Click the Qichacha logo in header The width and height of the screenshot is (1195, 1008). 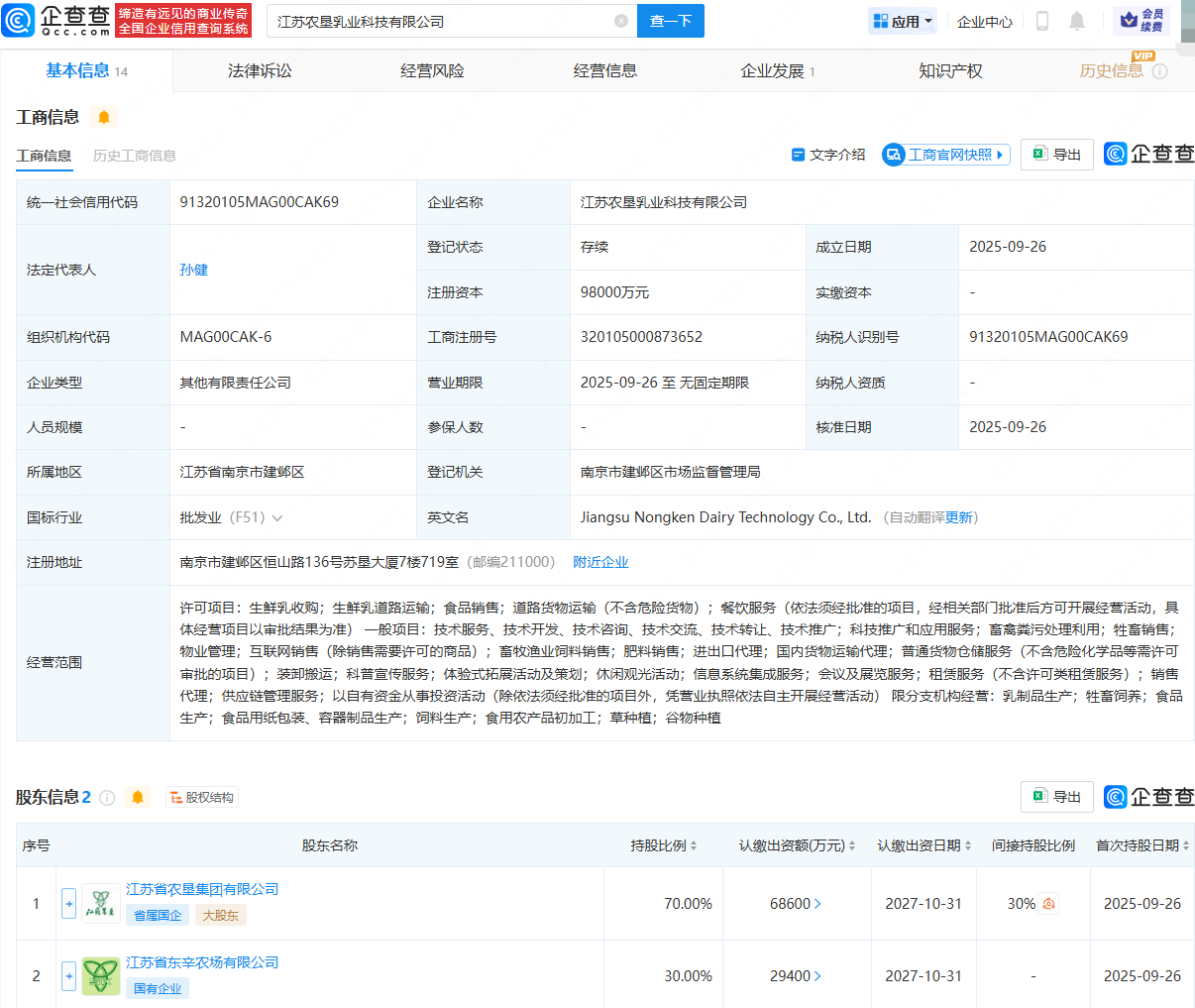(x=57, y=20)
